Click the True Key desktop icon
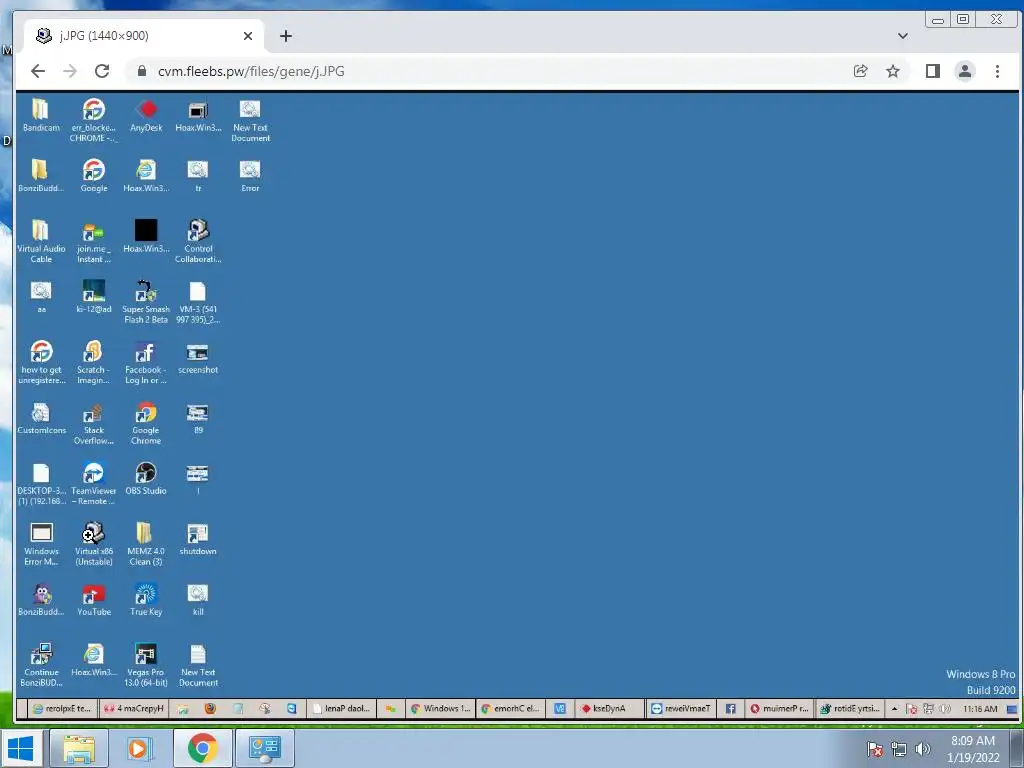The height and width of the screenshot is (768, 1024). click(146, 600)
